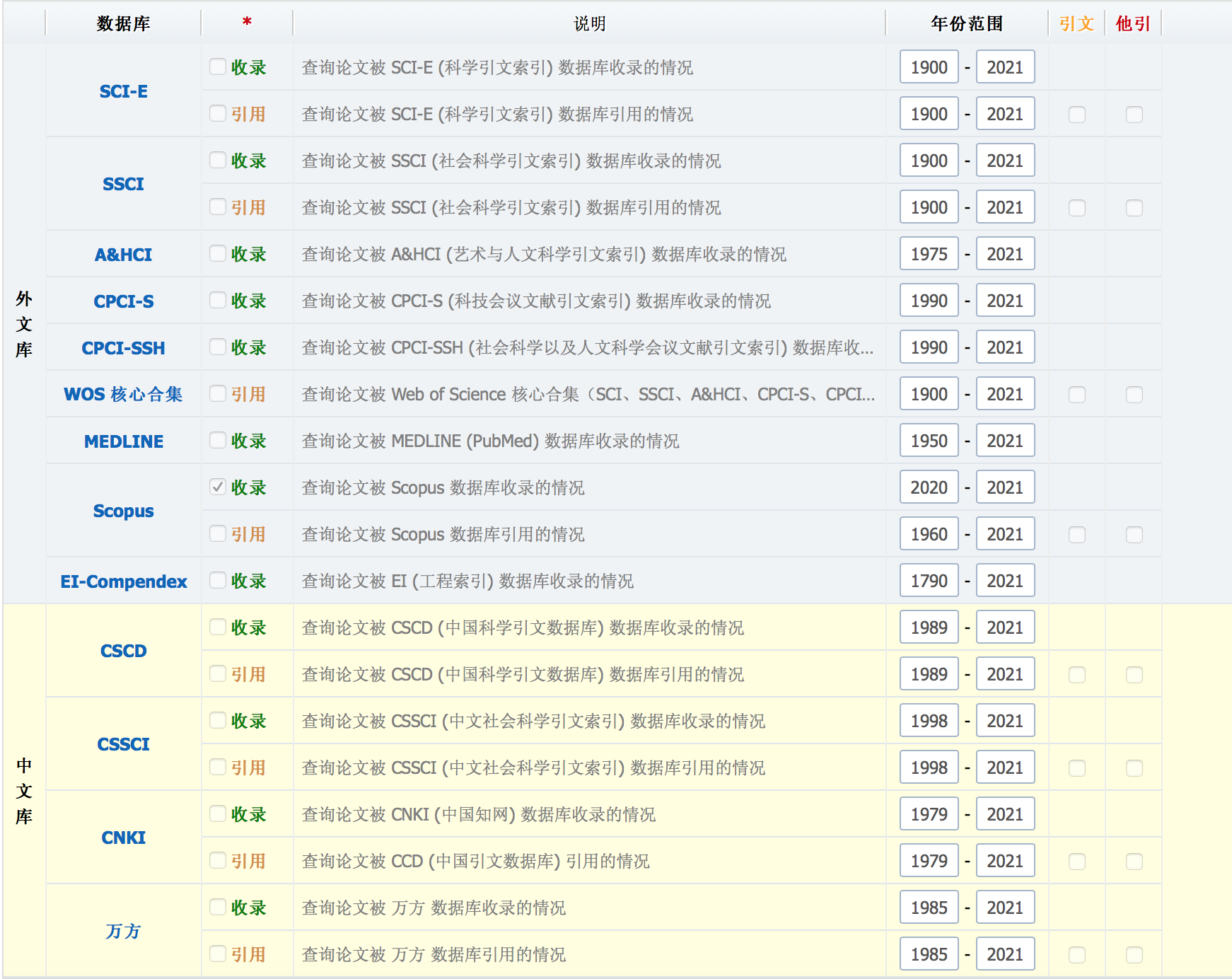Toggle 他引 checkbox in SSCI 引用 row
The image size is (1232, 979).
1134,208
